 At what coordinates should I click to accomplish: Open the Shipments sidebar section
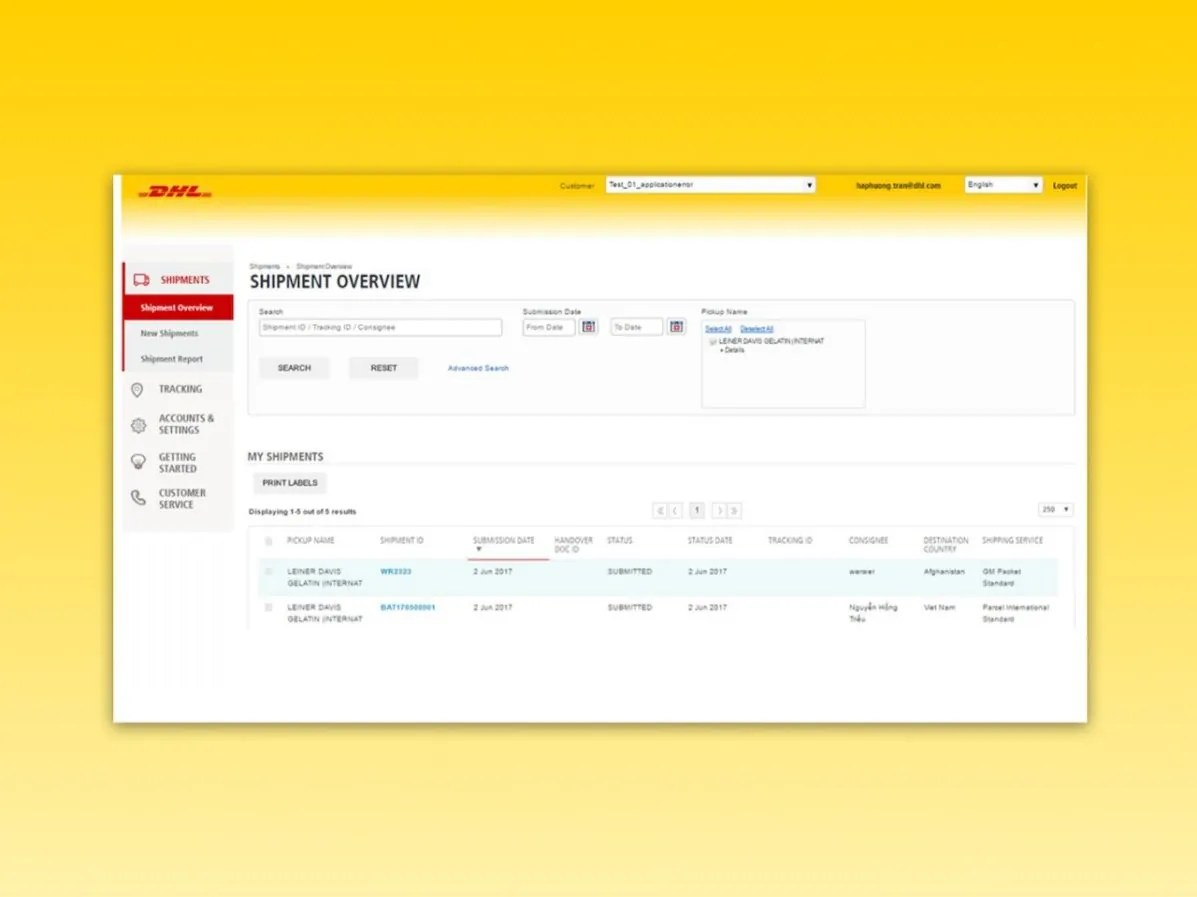pyautogui.click(x=179, y=279)
